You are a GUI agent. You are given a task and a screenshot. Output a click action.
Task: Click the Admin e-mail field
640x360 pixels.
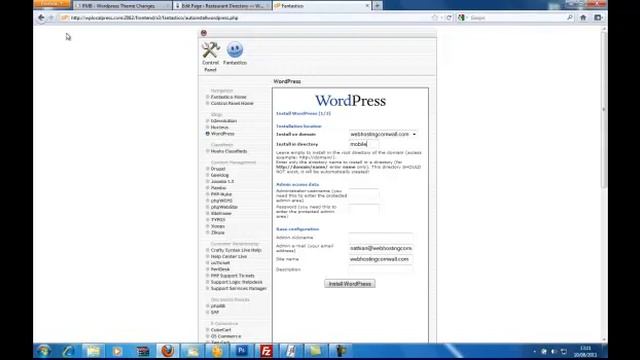[x=380, y=248]
